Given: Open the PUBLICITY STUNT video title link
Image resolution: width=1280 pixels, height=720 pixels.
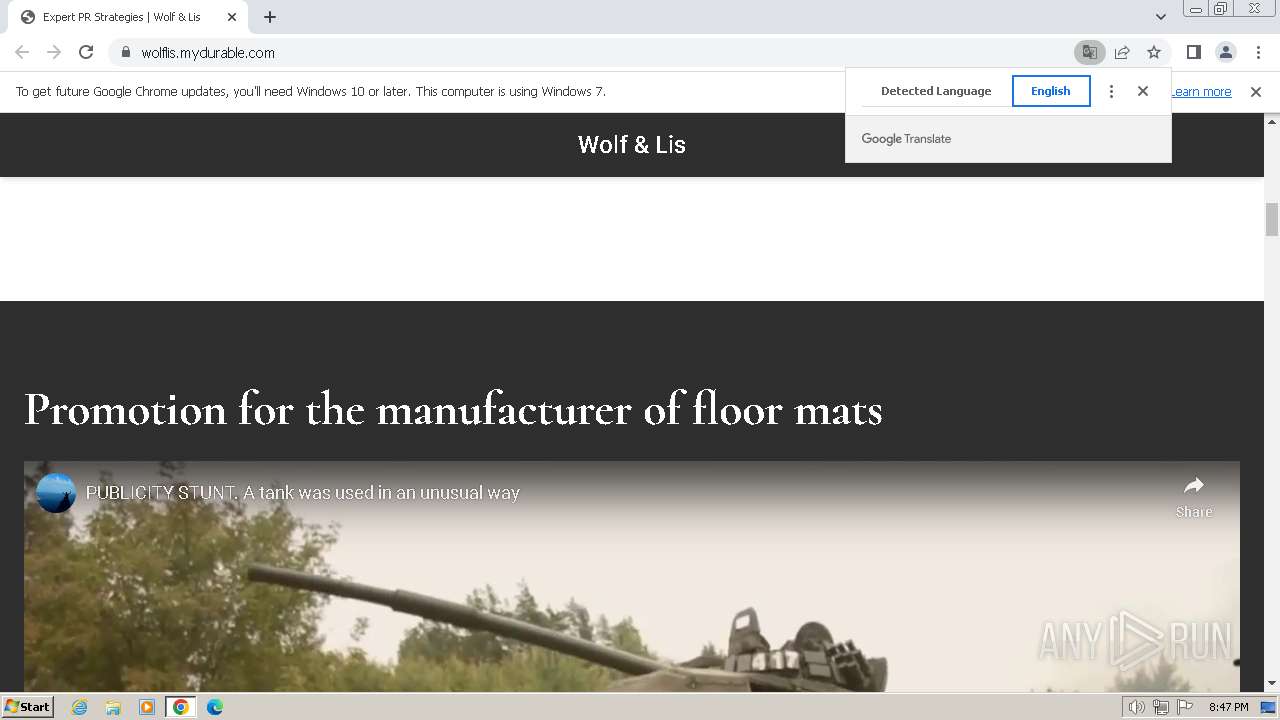Looking at the screenshot, I should click(x=303, y=493).
